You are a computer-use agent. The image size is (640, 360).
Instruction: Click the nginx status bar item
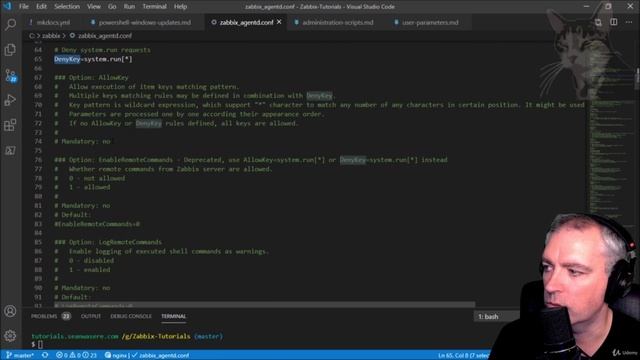[x=118, y=356]
